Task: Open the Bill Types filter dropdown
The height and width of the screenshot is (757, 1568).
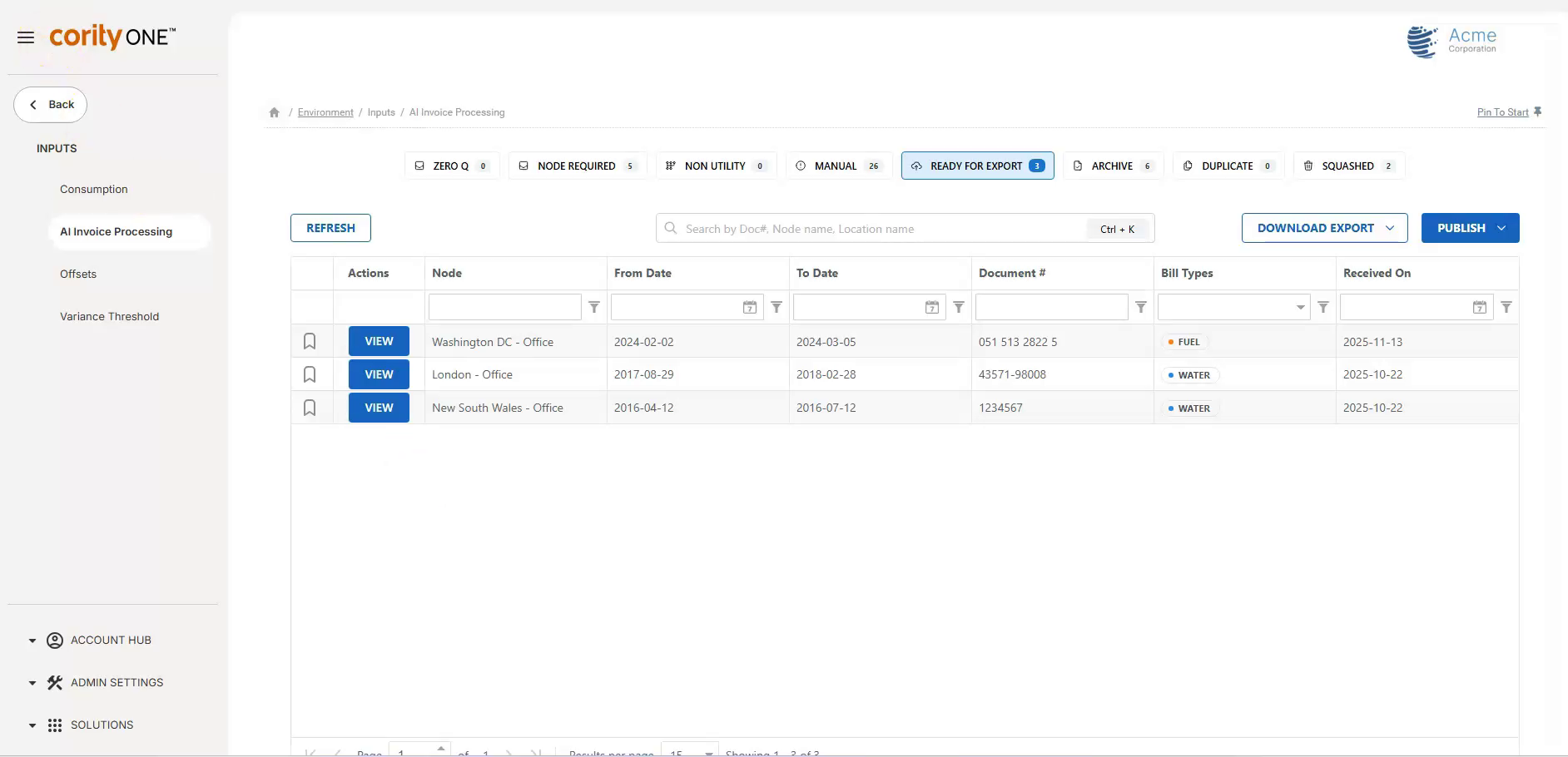Action: (x=1302, y=306)
